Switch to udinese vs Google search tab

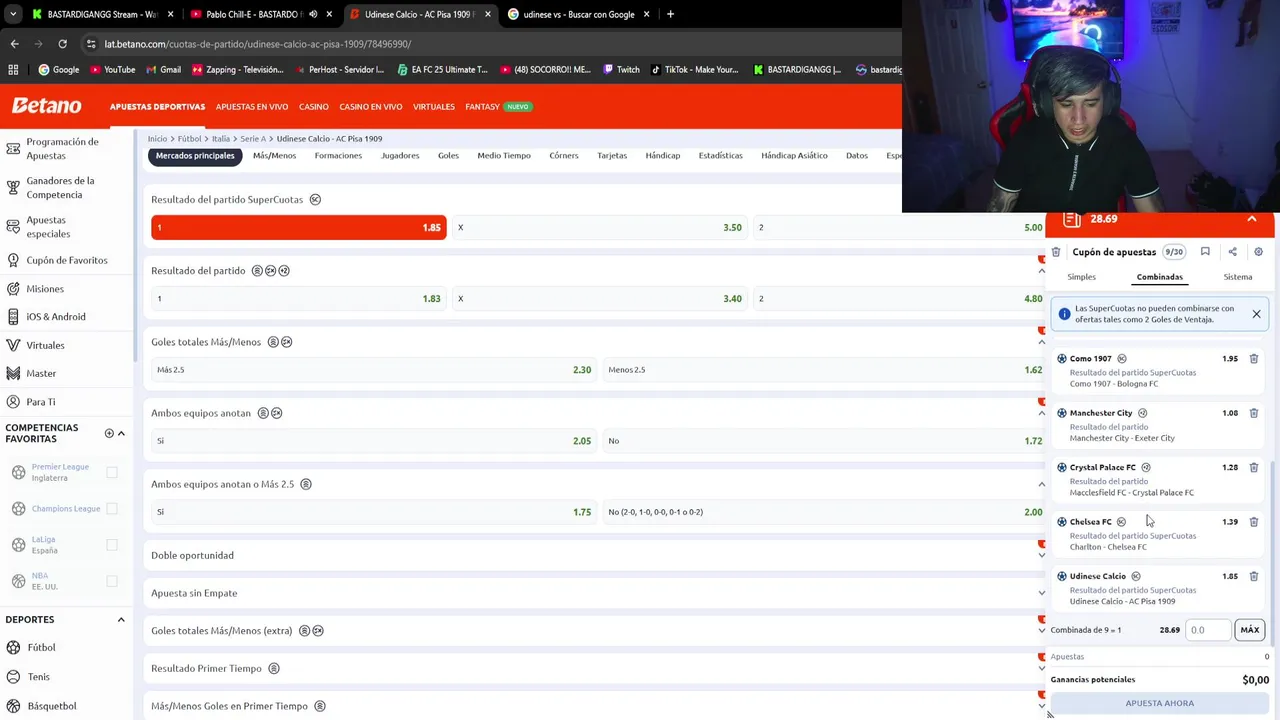(578, 14)
